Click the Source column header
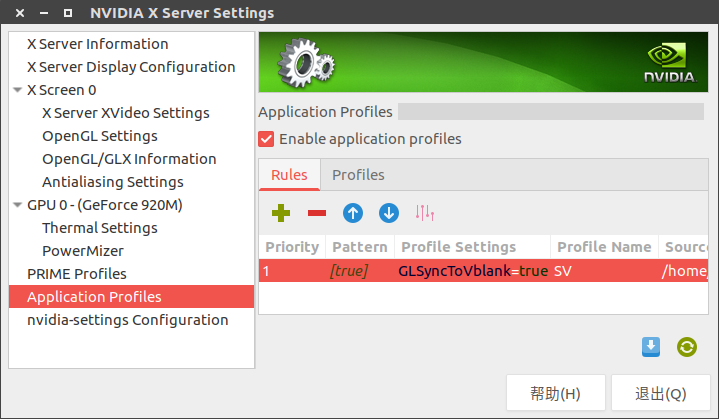Viewport: 719px width, 419px height. (x=684, y=247)
